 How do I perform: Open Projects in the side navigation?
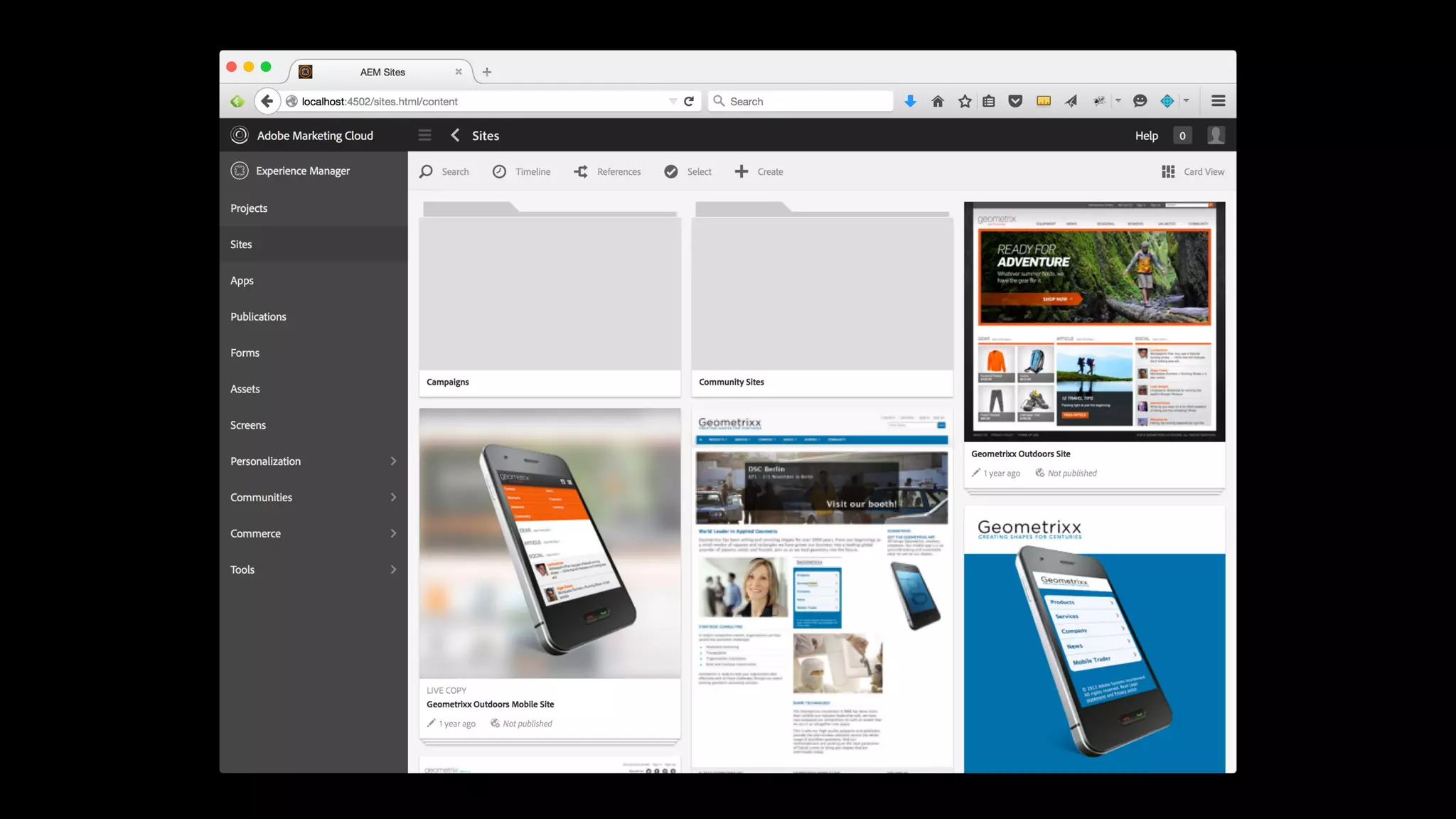click(249, 208)
